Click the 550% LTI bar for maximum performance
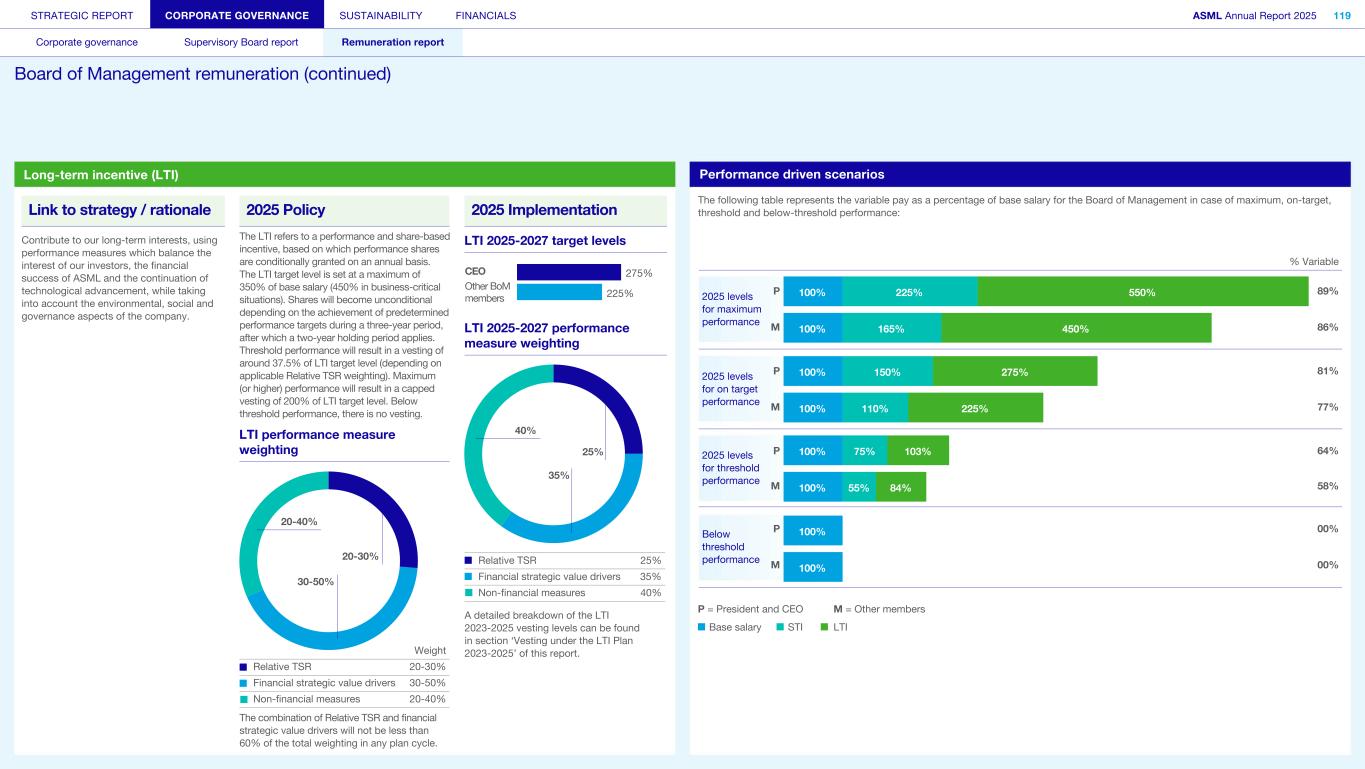 click(x=1142, y=292)
